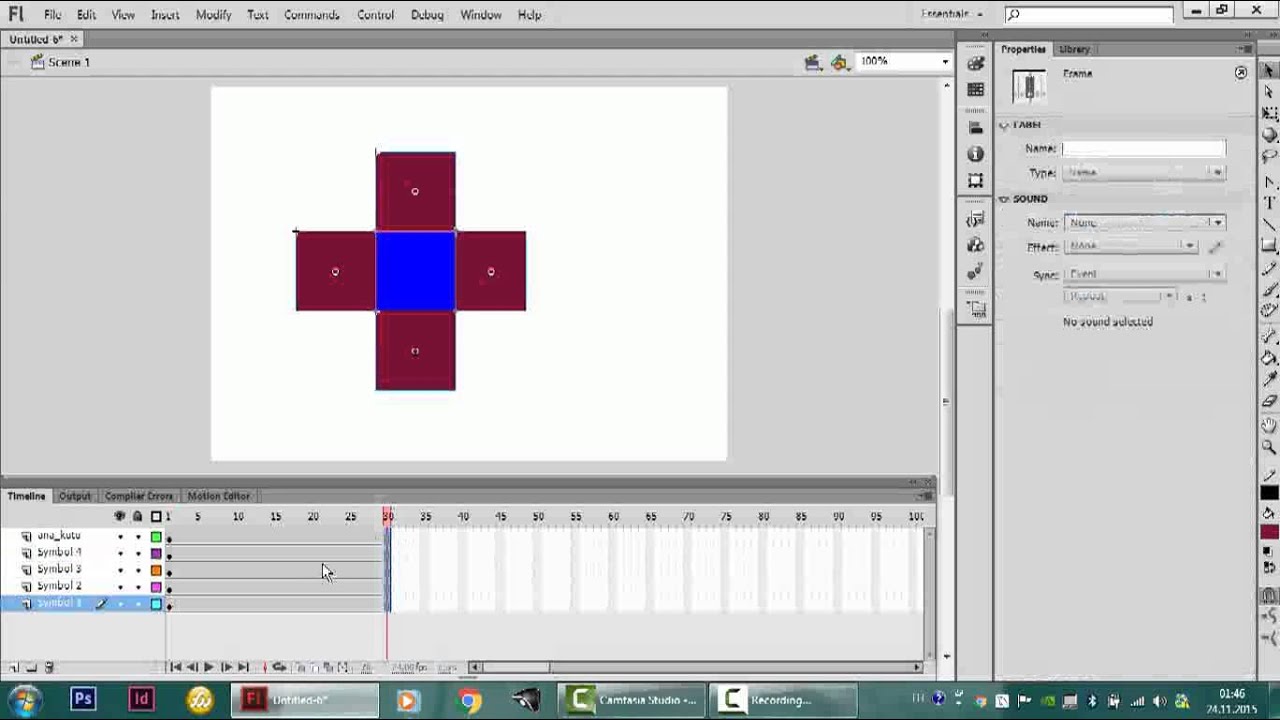Select the Symbol 3 layer
This screenshot has width=1280, height=720.
59,570
